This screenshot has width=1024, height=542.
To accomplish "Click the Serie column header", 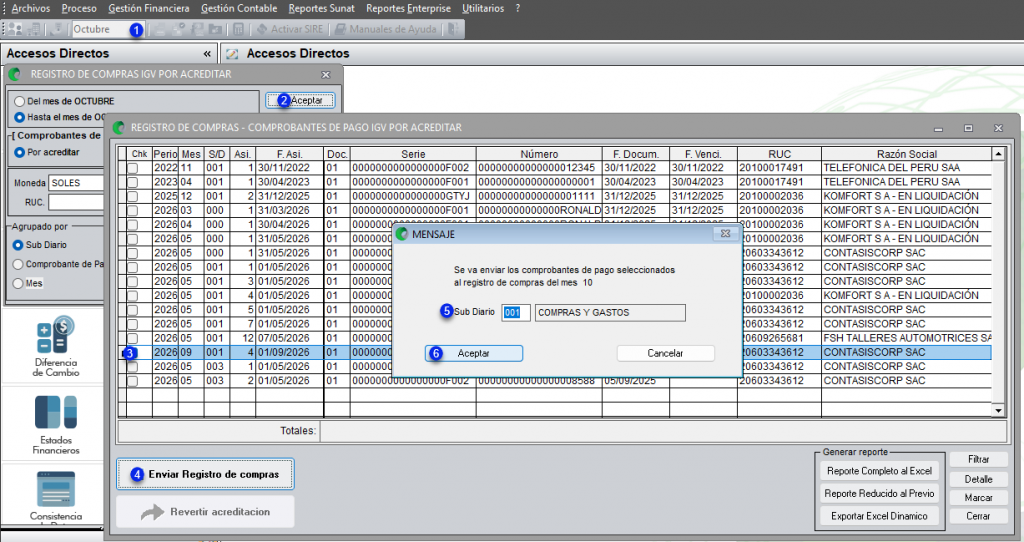I will 413,154.
